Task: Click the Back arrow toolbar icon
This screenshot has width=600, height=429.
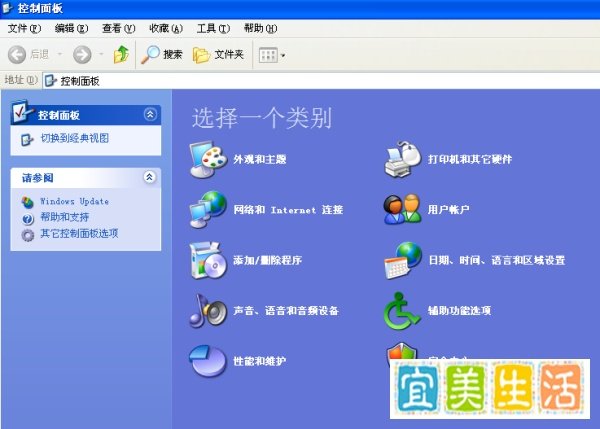Action: (x=17, y=55)
